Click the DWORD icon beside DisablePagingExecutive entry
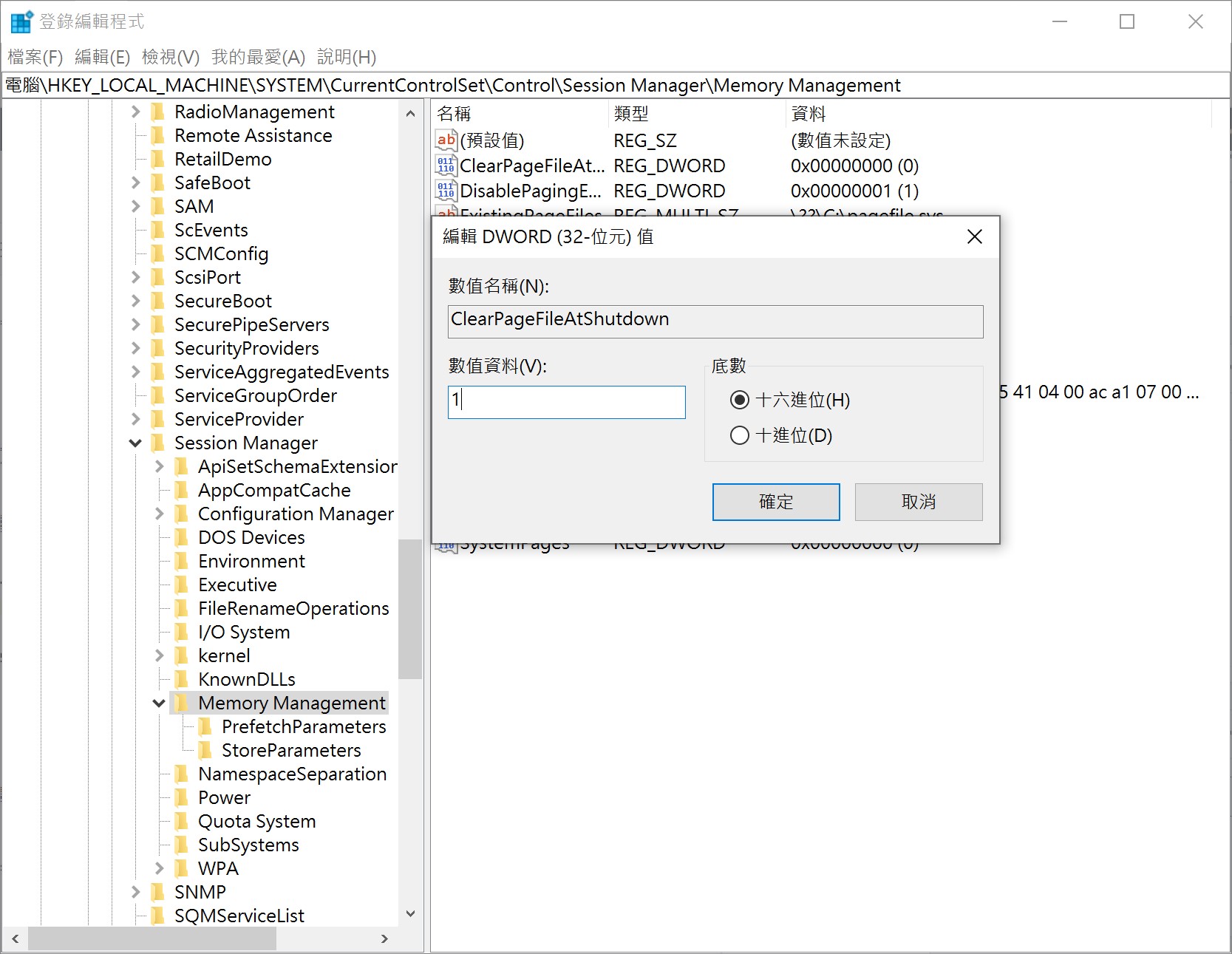The width and height of the screenshot is (1232, 954). (x=446, y=191)
